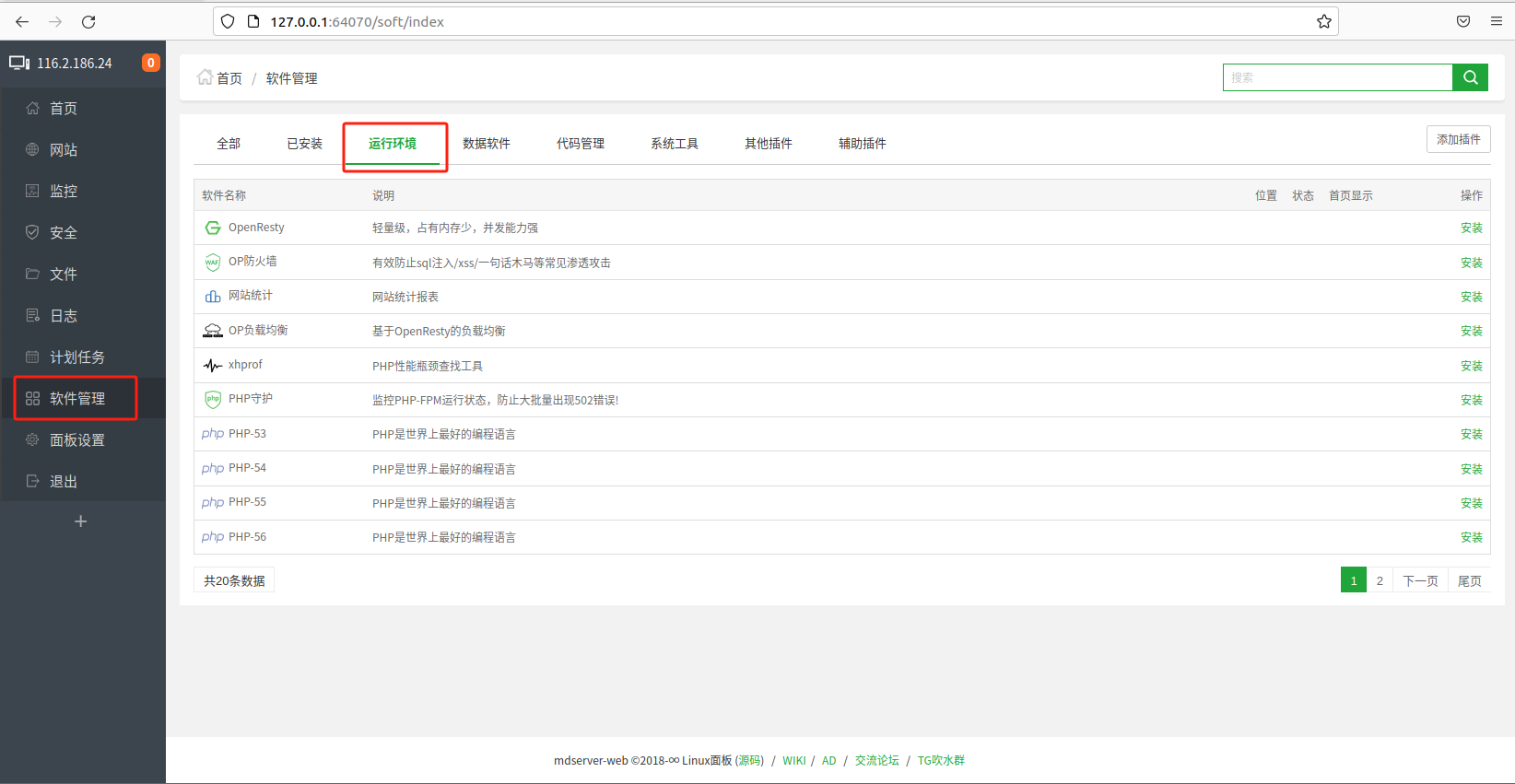The height and width of the screenshot is (784, 1515).
Task: Open the 源码 footer link
Action: 749,760
